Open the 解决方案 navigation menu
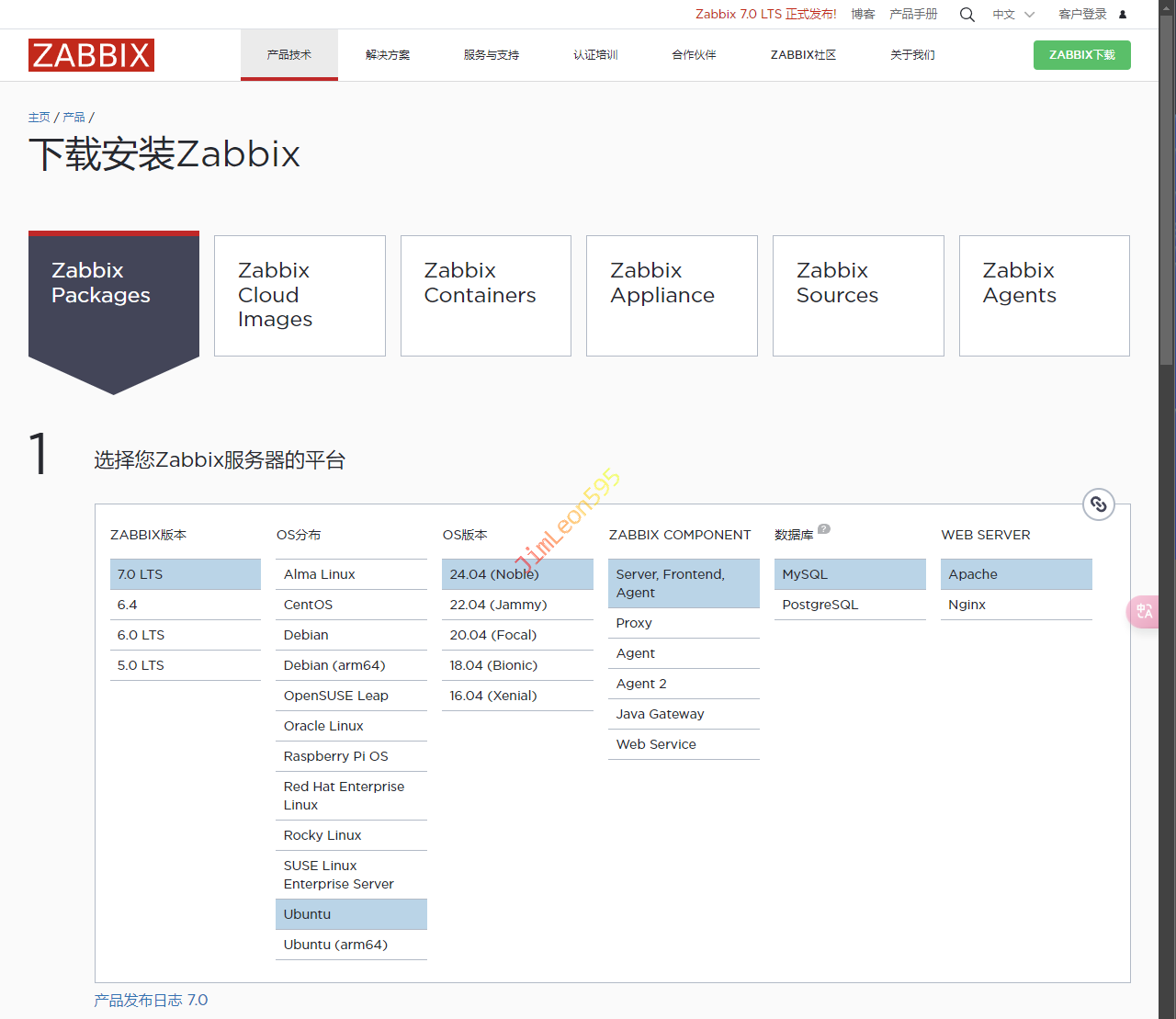This screenshot has height=1019, width=1176. tap(388, 55)
